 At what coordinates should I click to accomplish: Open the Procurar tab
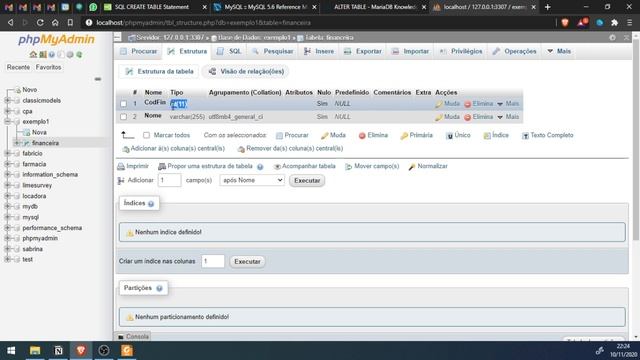point(139,51)
